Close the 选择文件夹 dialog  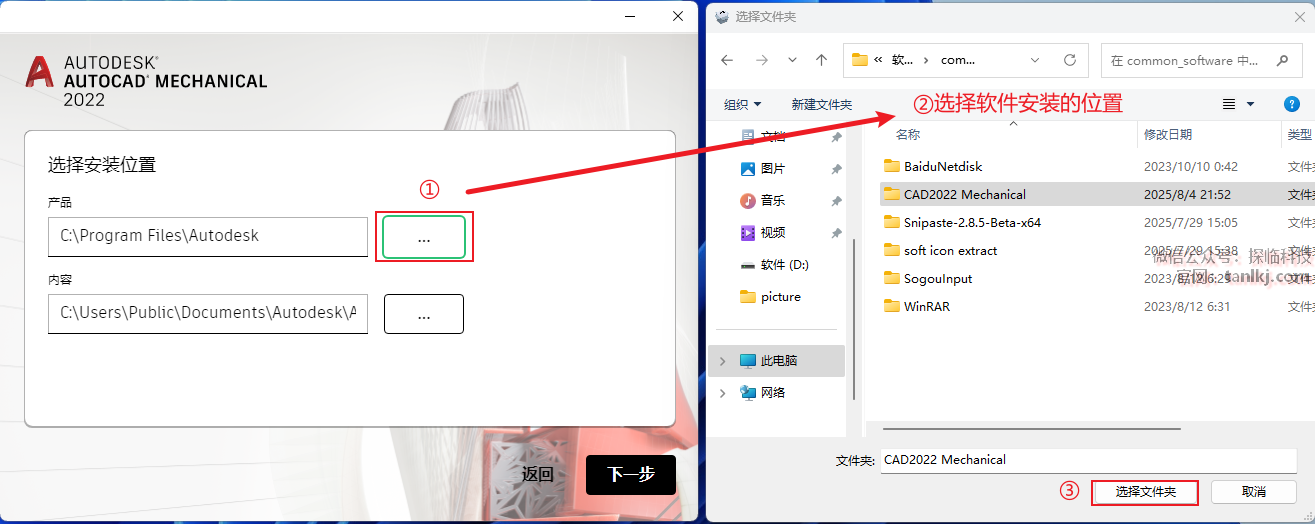coord(1298,16)
